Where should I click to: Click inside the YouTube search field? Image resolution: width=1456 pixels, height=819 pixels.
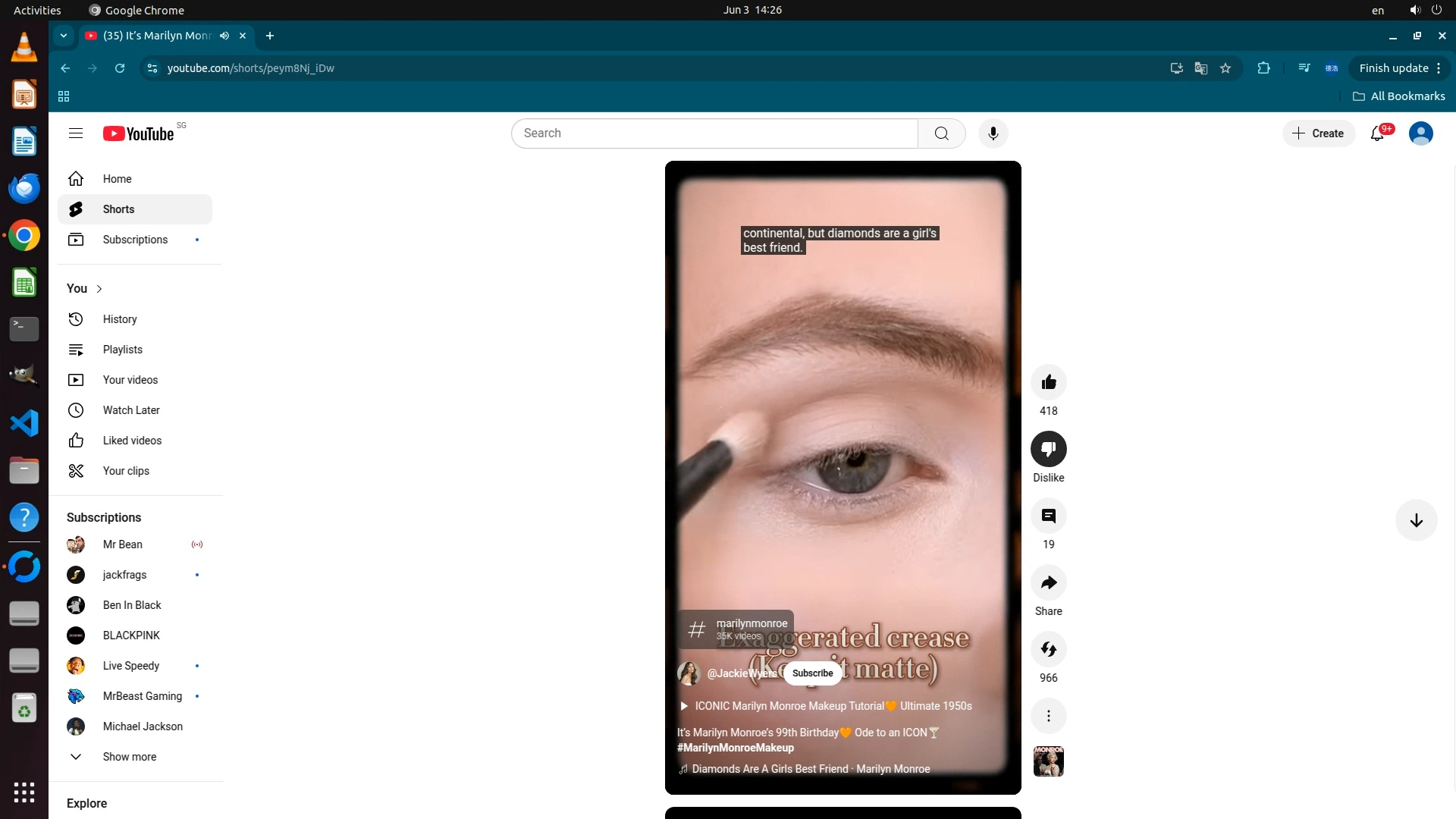pyautogui.click(x=713, y=133)
